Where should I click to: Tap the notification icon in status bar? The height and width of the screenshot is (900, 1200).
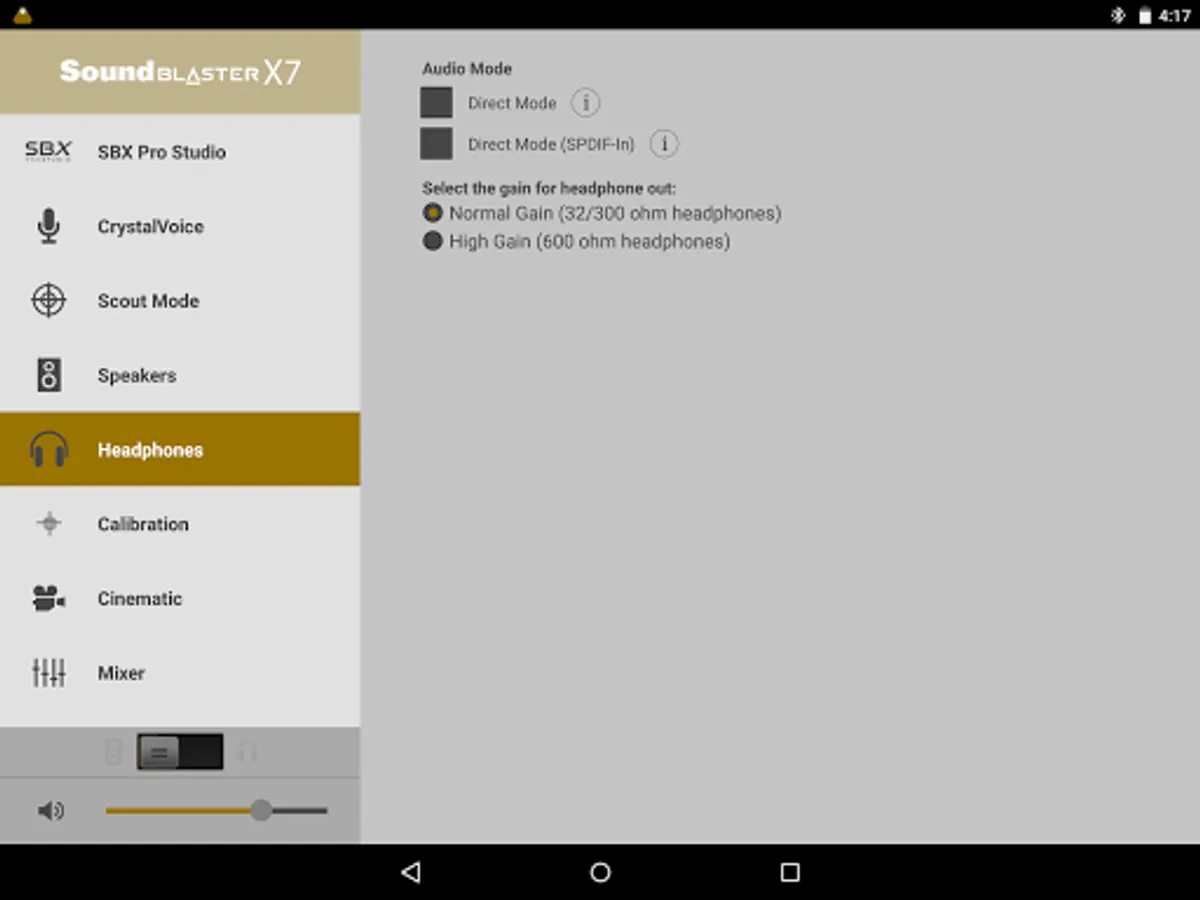pyautogui.click(x=21, y=15)
